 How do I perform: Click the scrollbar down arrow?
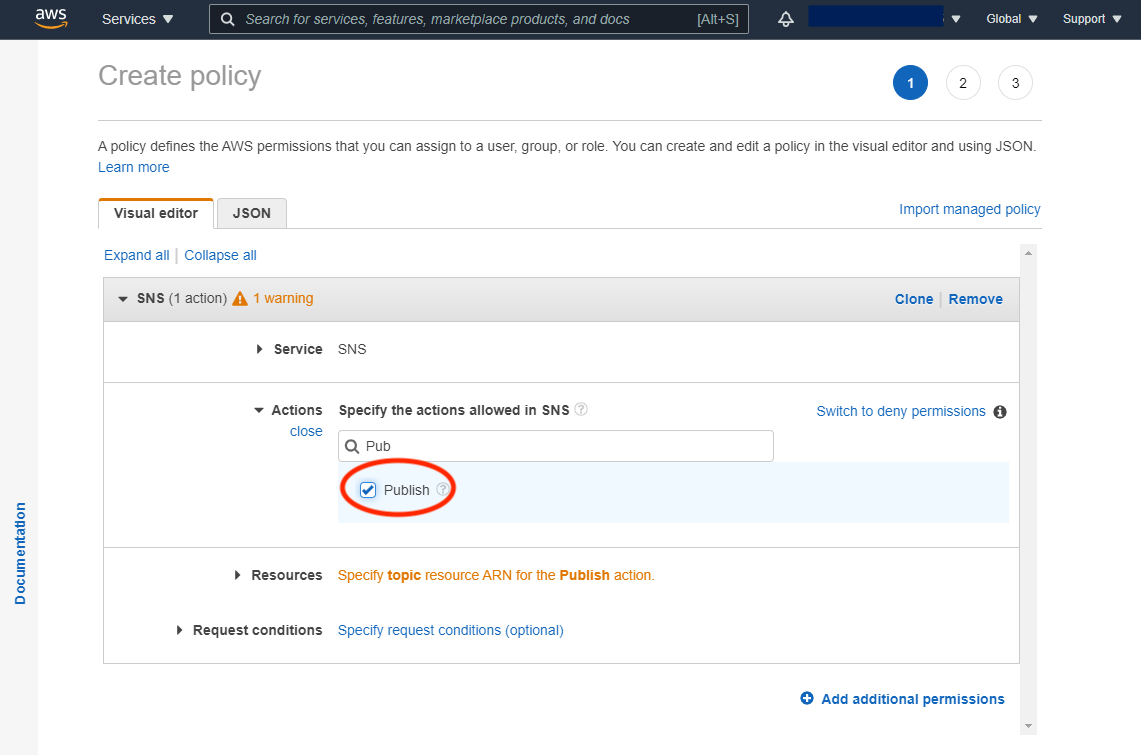[x=1028, y=726]
